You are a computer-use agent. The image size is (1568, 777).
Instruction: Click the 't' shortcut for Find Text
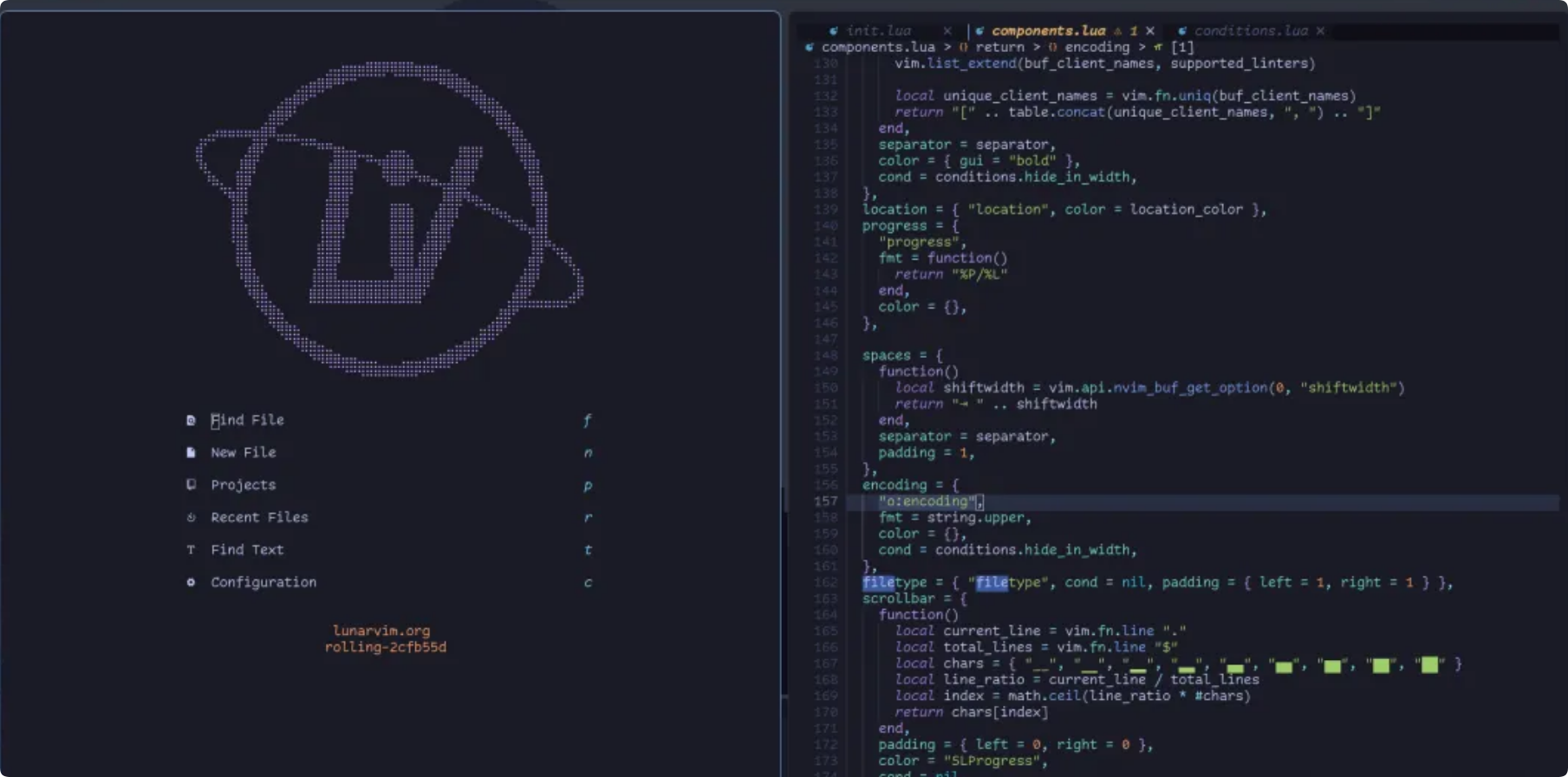pos(588,550)
